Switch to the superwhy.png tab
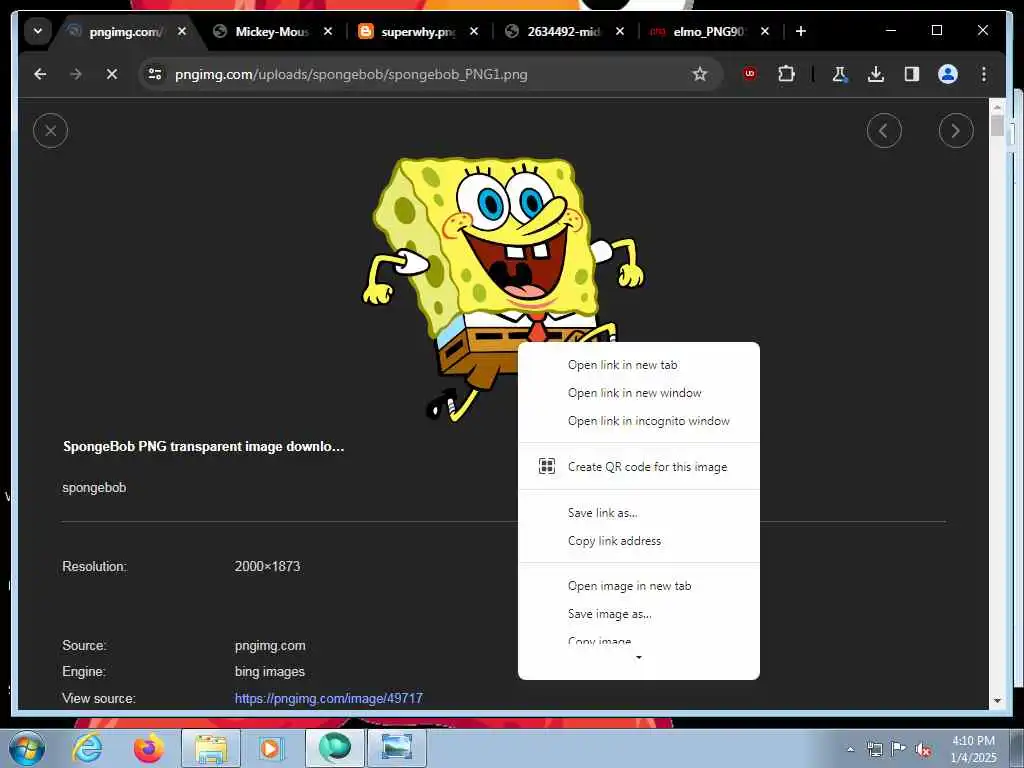Screen dimensions: 1024x768 pos(419,31)
